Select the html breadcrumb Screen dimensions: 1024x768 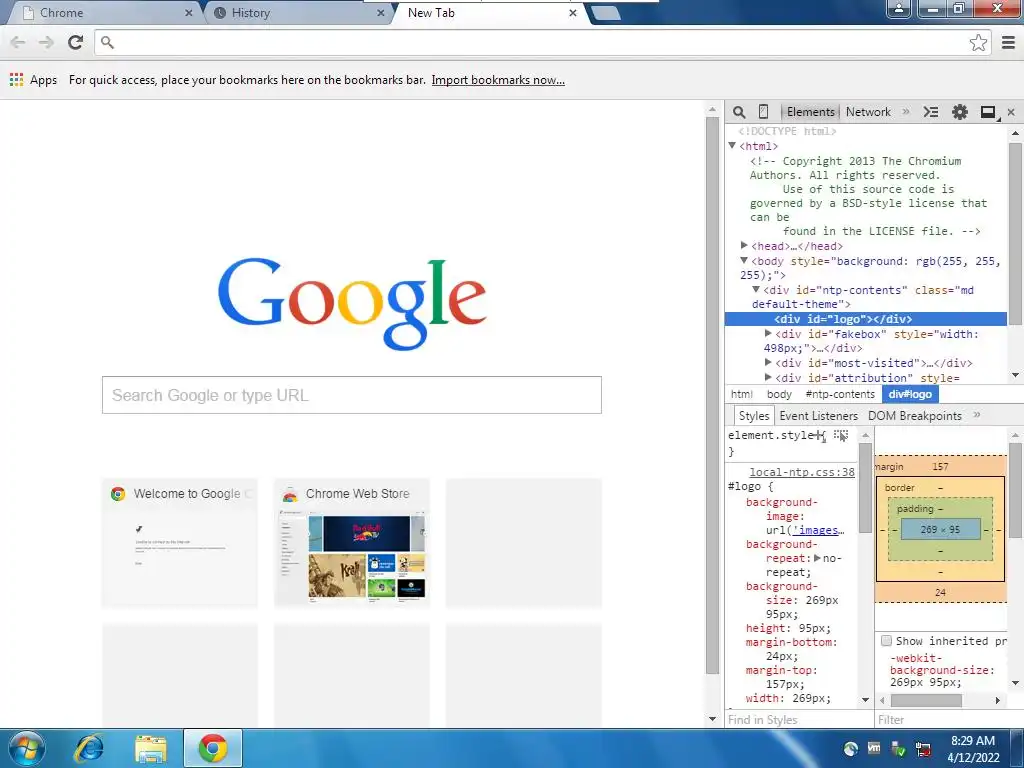[x=741, y=394]
